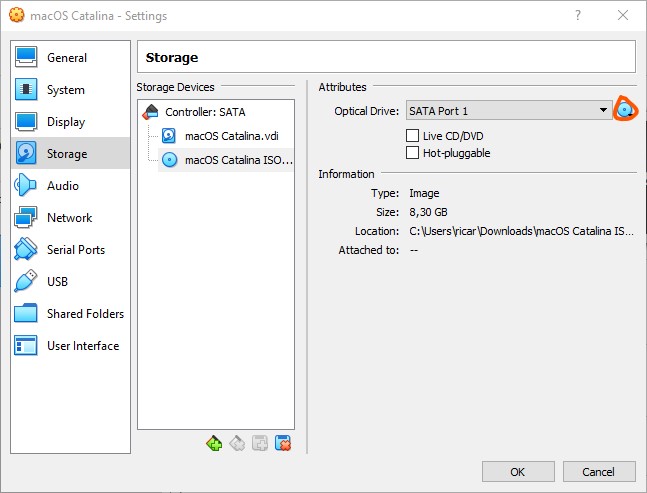
Task: Click the USB plug icon
Action: pyautogui.click(x=26, y=281)
